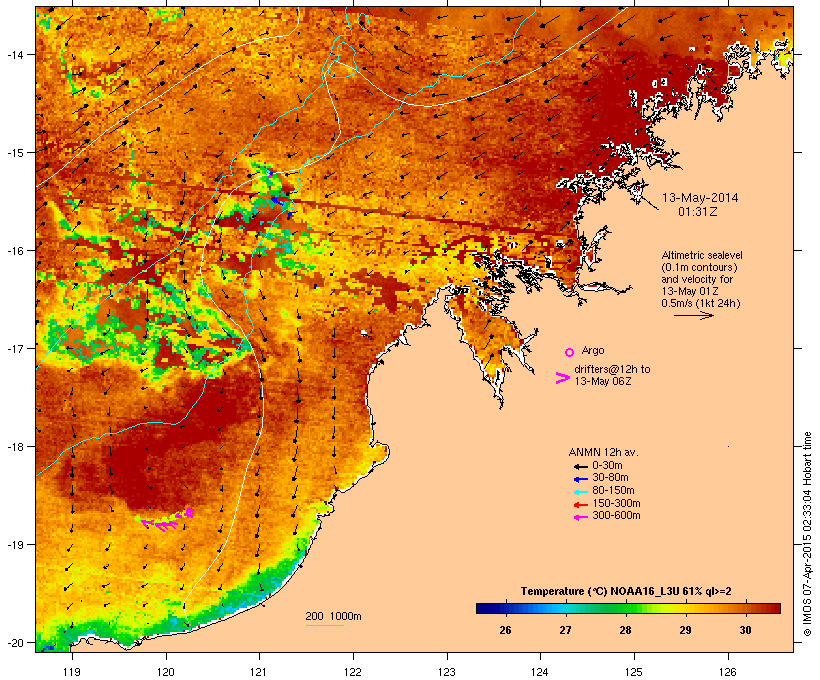The image size is (820, 680).
Task: Click the 'ANMN 12h av.' heading
Action: tap(603, 452)
